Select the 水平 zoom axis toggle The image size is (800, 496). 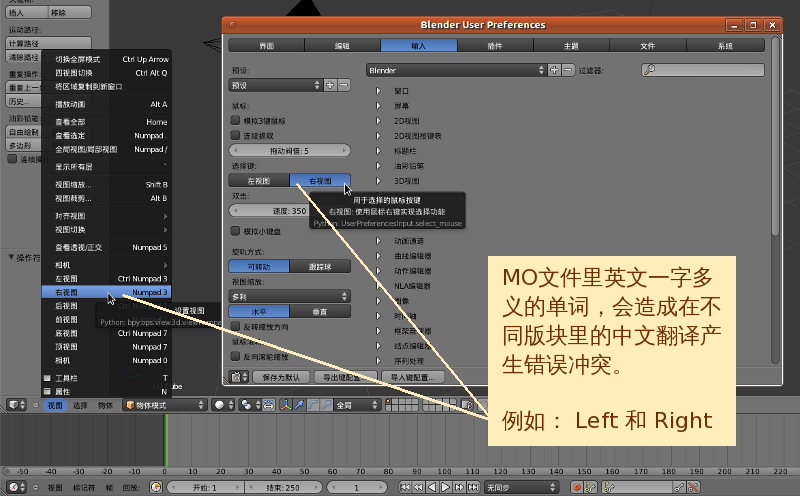259,311
